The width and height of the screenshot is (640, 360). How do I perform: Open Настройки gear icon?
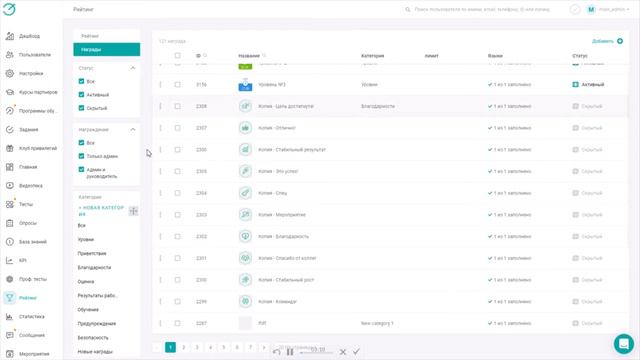(10, 73)
